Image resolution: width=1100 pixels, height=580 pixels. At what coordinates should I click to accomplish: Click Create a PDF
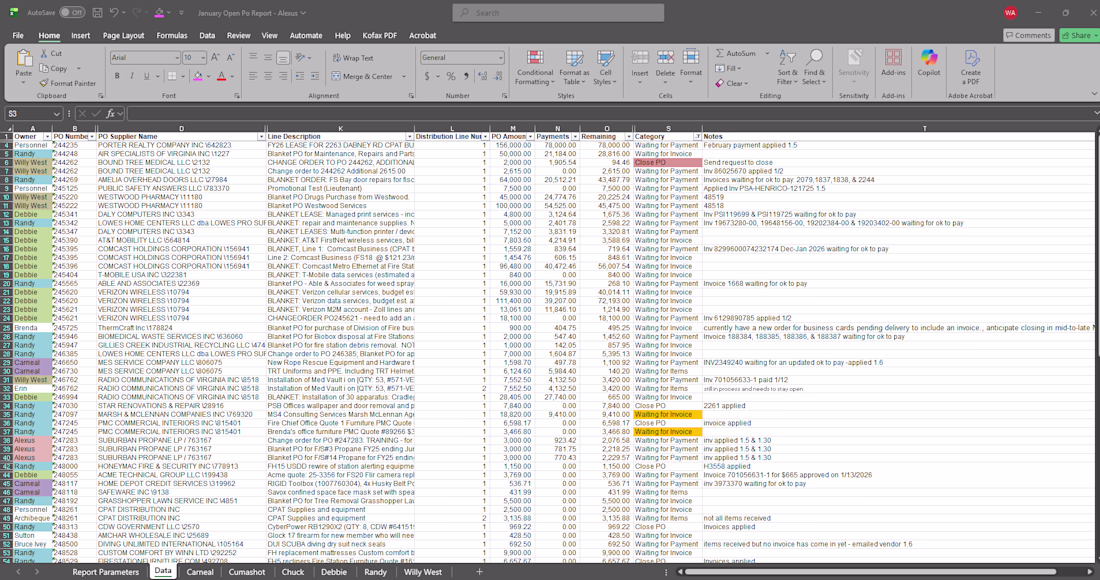coord(971,67)
